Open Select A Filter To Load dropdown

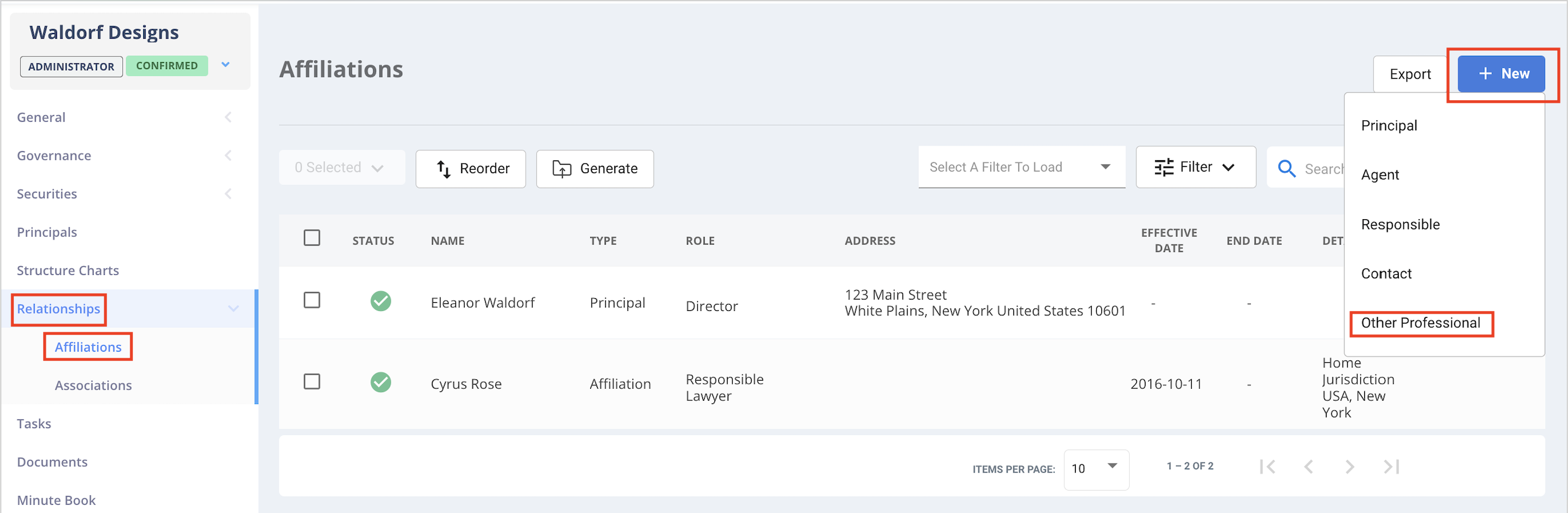1021,167
